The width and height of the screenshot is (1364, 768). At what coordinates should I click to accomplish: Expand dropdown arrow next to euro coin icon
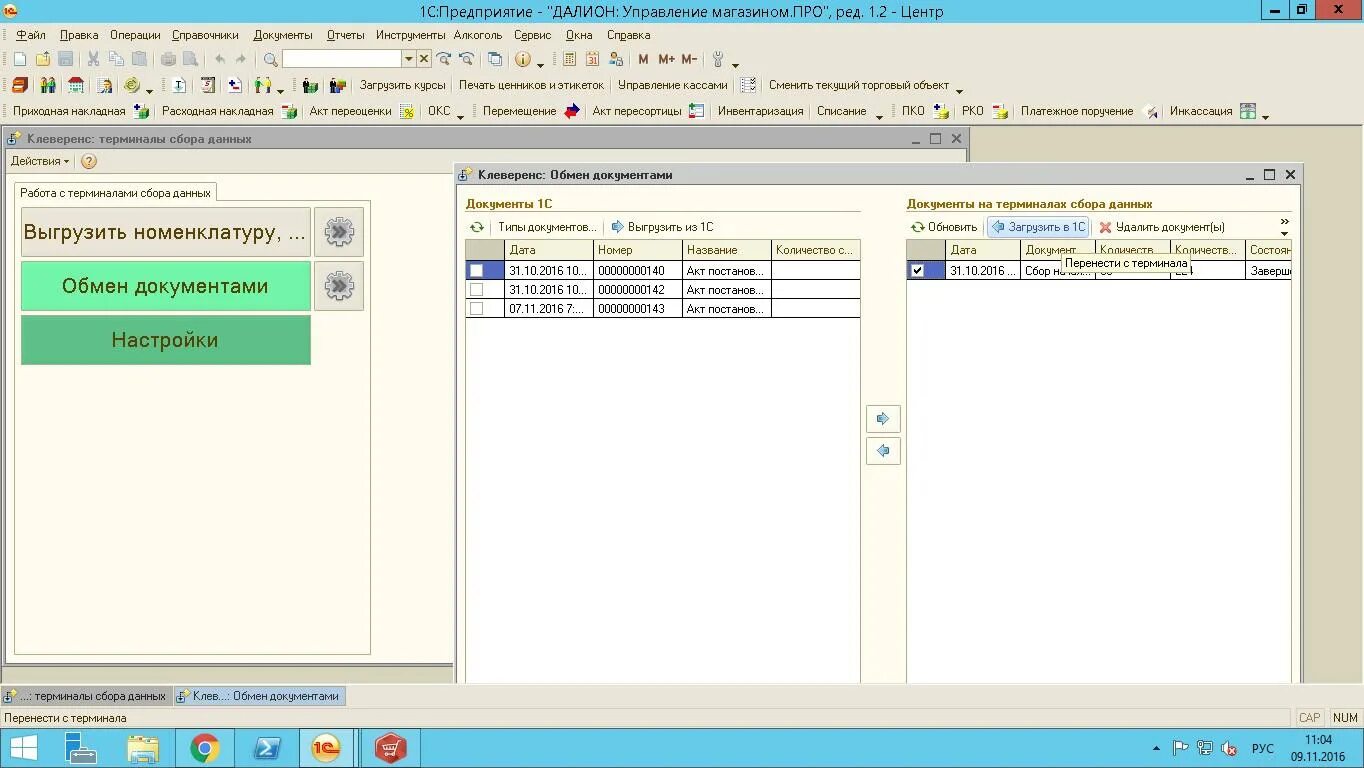[x=149, y=90]
